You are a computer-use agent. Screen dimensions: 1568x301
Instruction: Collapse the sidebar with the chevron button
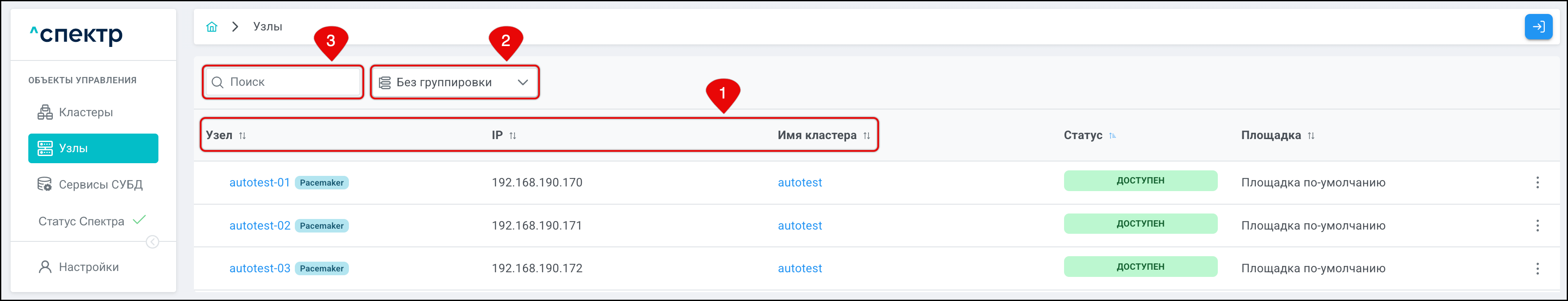(x=153, y=242)
